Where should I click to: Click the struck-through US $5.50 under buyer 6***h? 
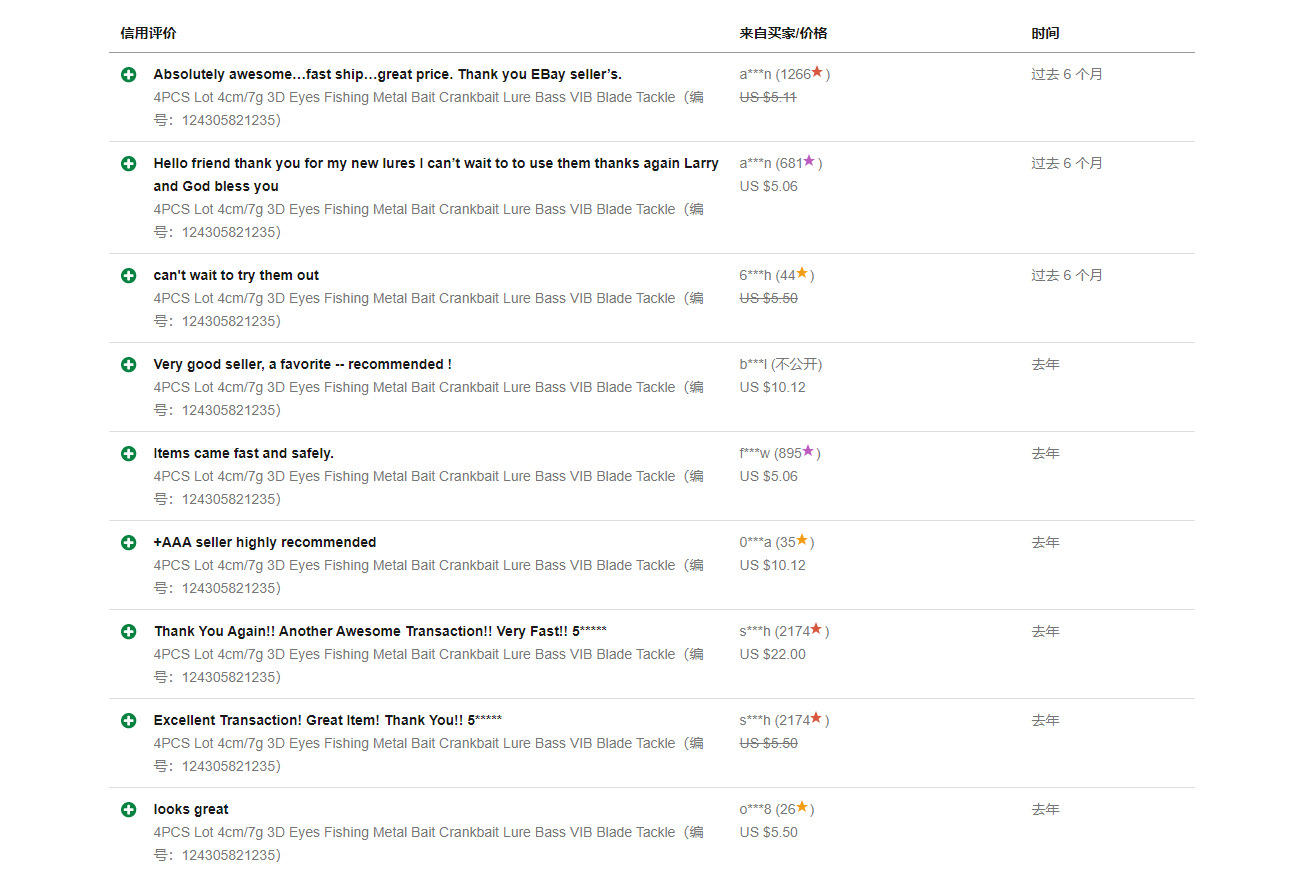click(x=769, y=298)
